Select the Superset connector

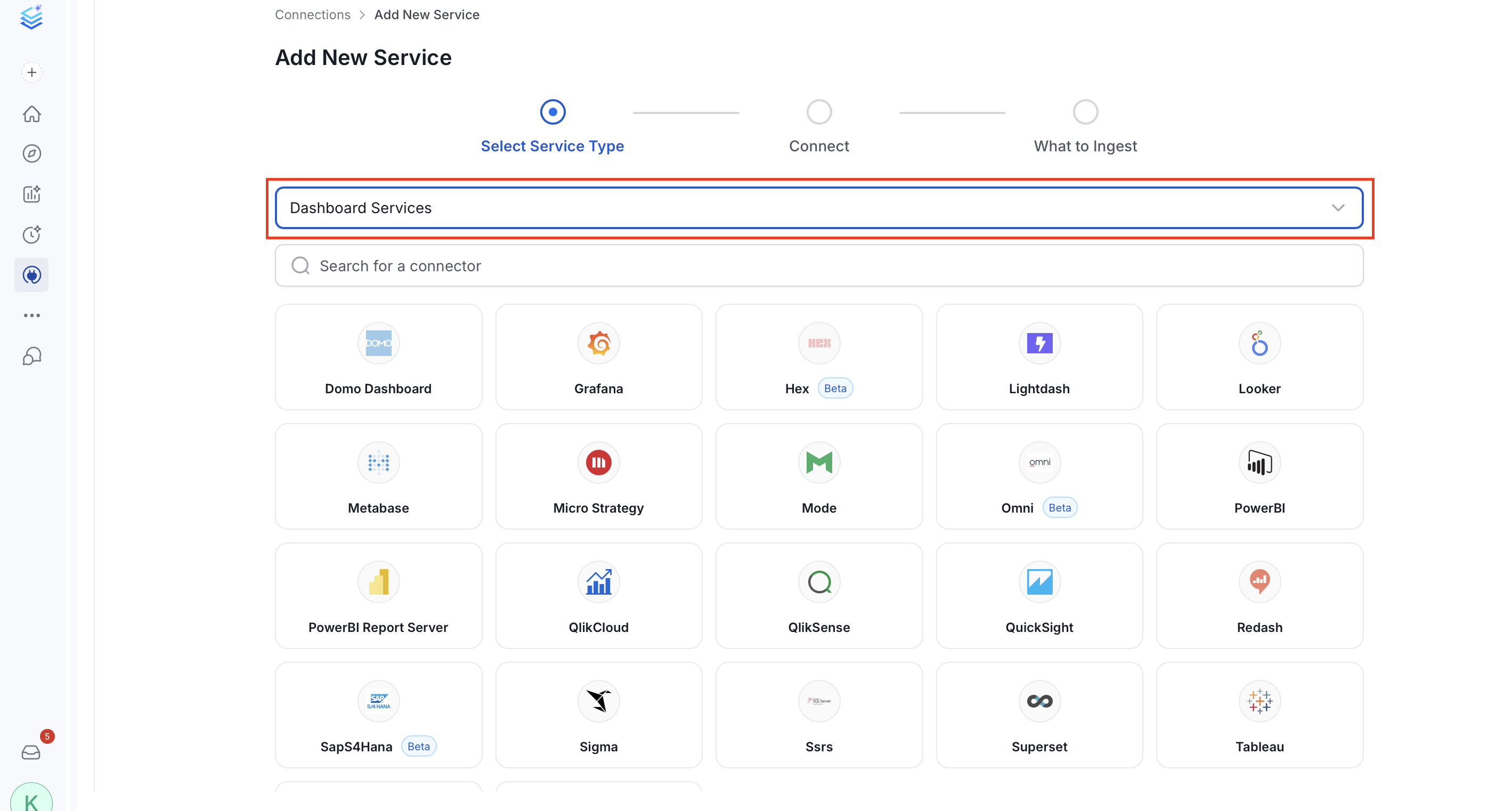tap(1039, 715)
